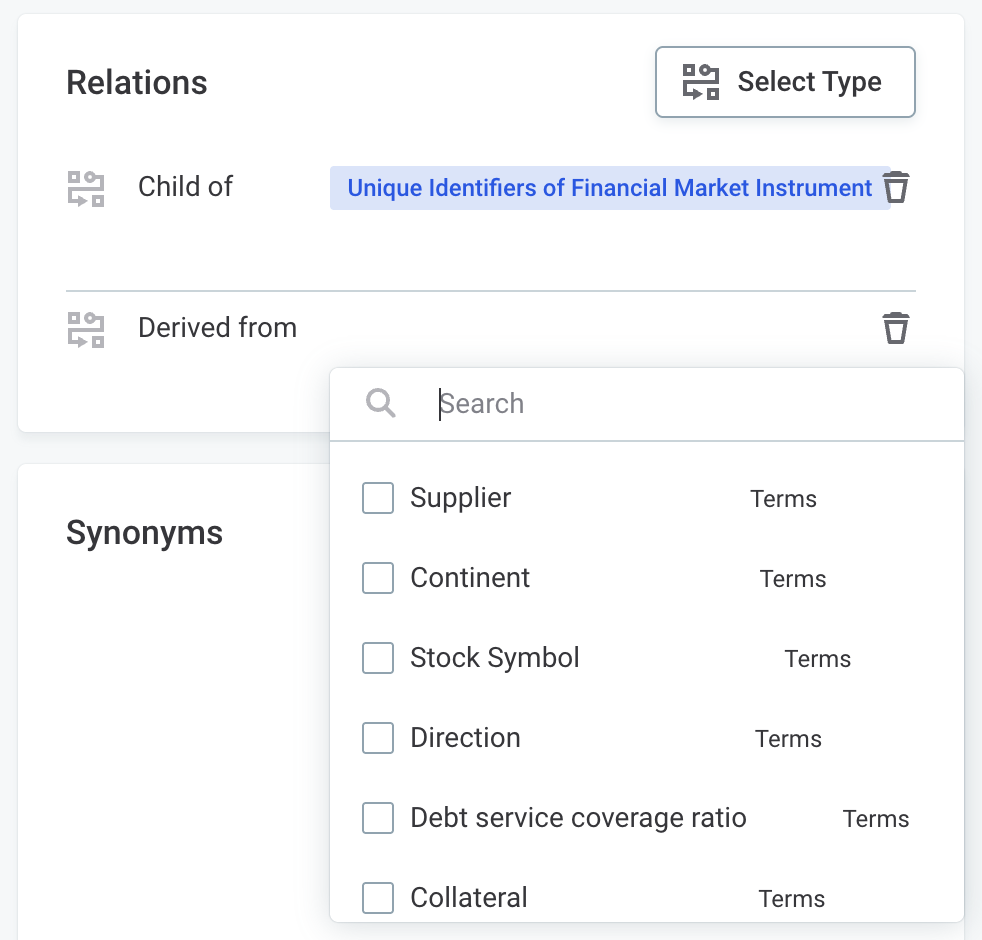Tick the Continent checkbox

[x=378, y=578]
